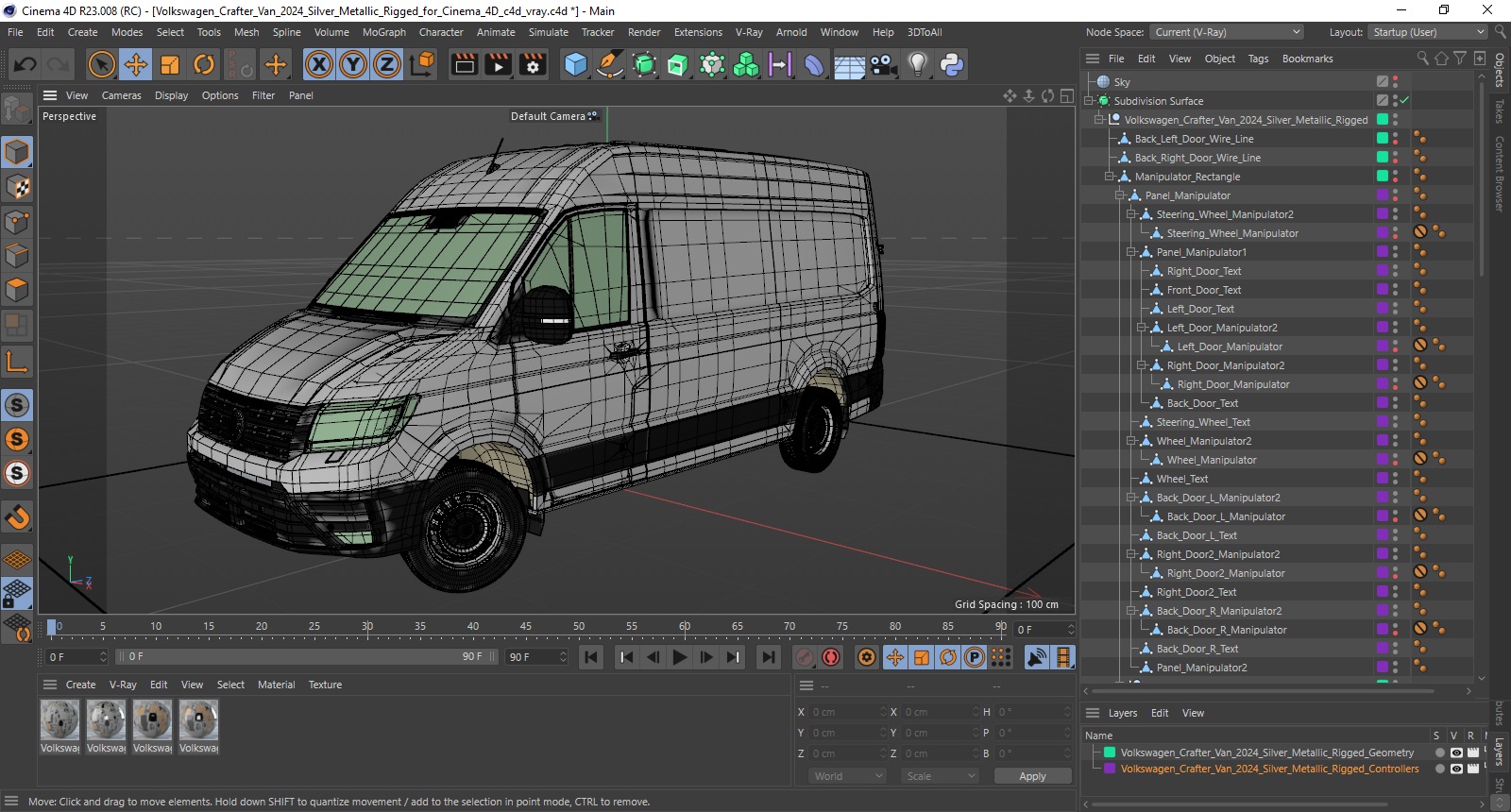Toggle the sound playback icon
Screen dimensions: 1511x812
pos(1036,657)
